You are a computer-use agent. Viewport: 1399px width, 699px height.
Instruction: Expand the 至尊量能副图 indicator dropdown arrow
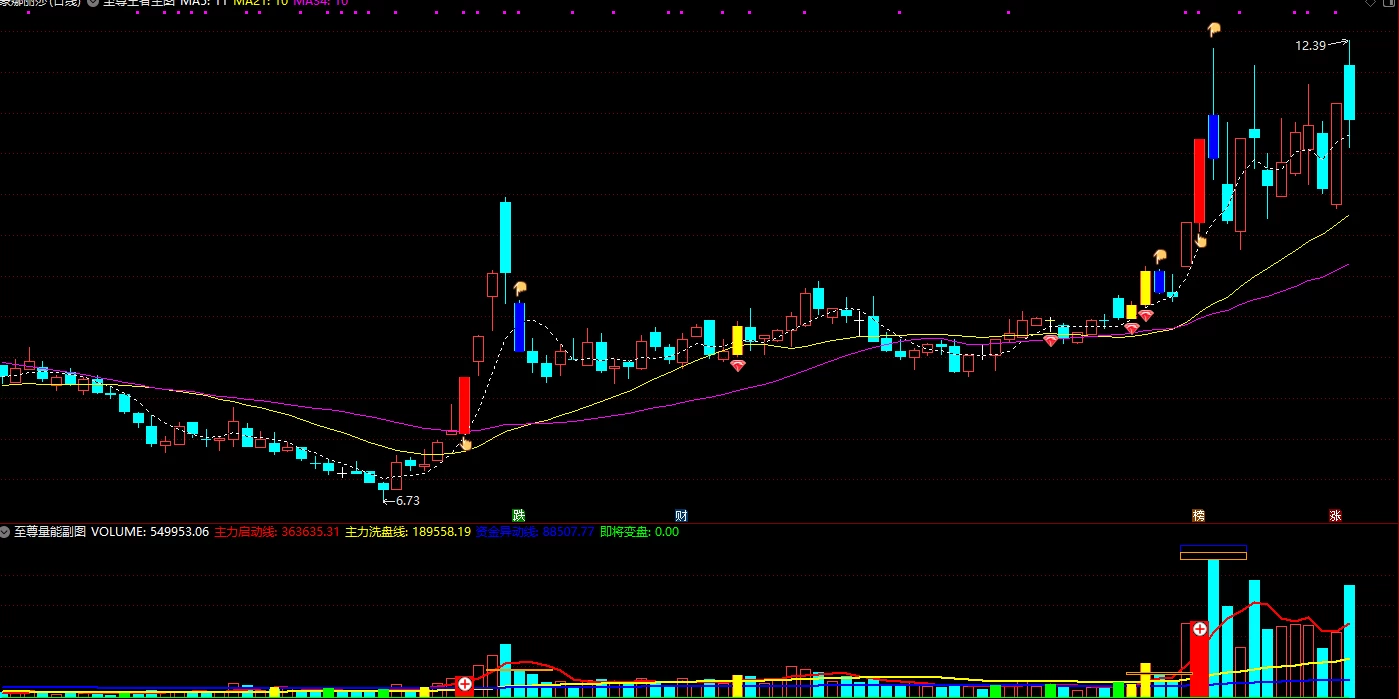coord(5,532)
